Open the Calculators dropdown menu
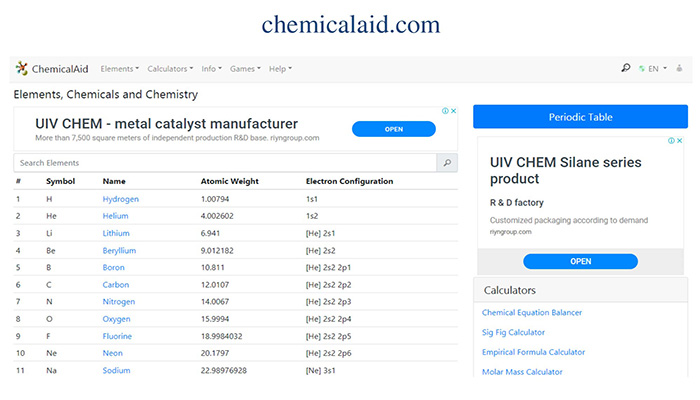This screenshot has width=700, height=400. point(170,69)
